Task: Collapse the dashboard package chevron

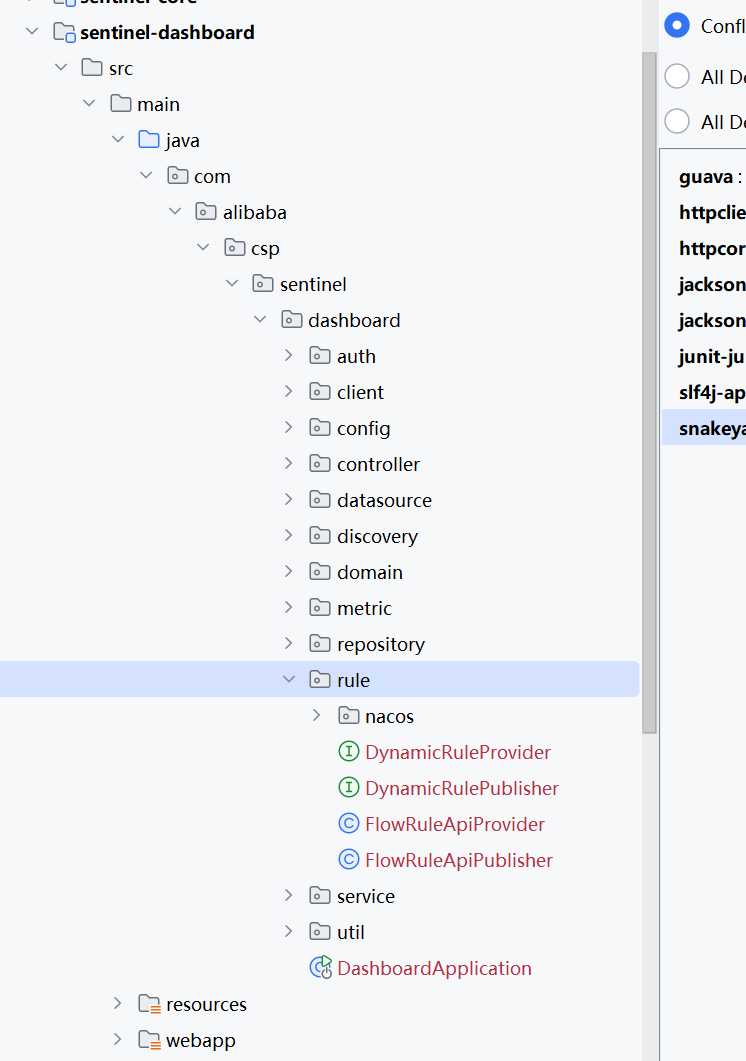Action: tap(260, 319)
